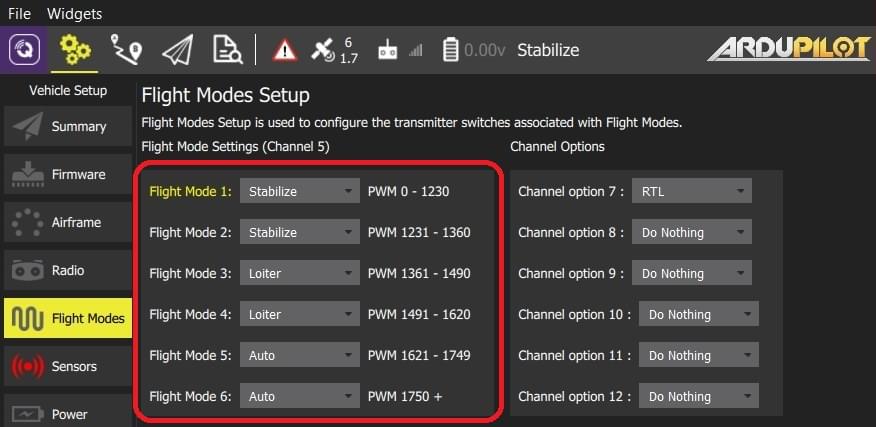The width and height of the screenshot is (876, 427).
Task: Open the Firmware setup page
Action: coord(67,175)
